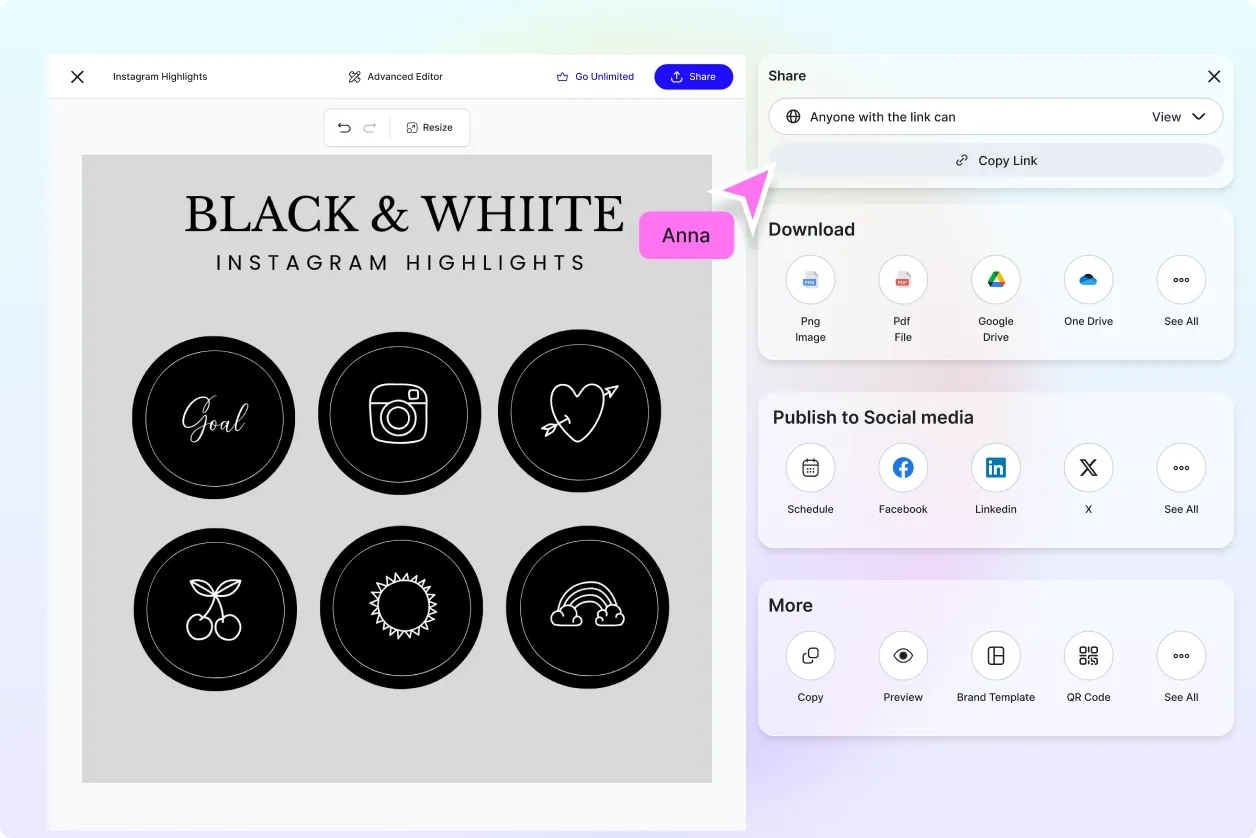
Task: Publish to X
Action: tap(1088, 468)
